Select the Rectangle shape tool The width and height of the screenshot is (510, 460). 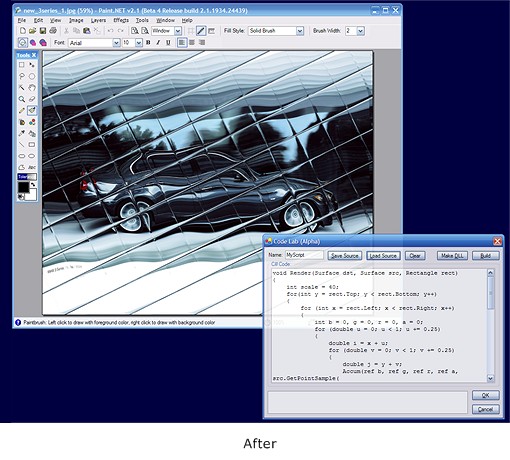click(32, 145)
